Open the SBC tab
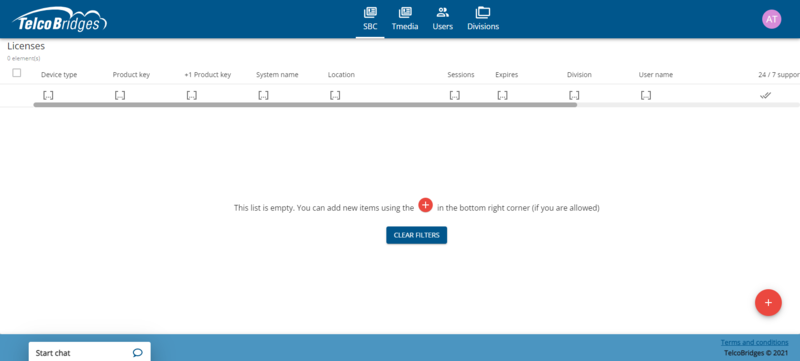This screenshot has width=800, height=361. point(370,19)
